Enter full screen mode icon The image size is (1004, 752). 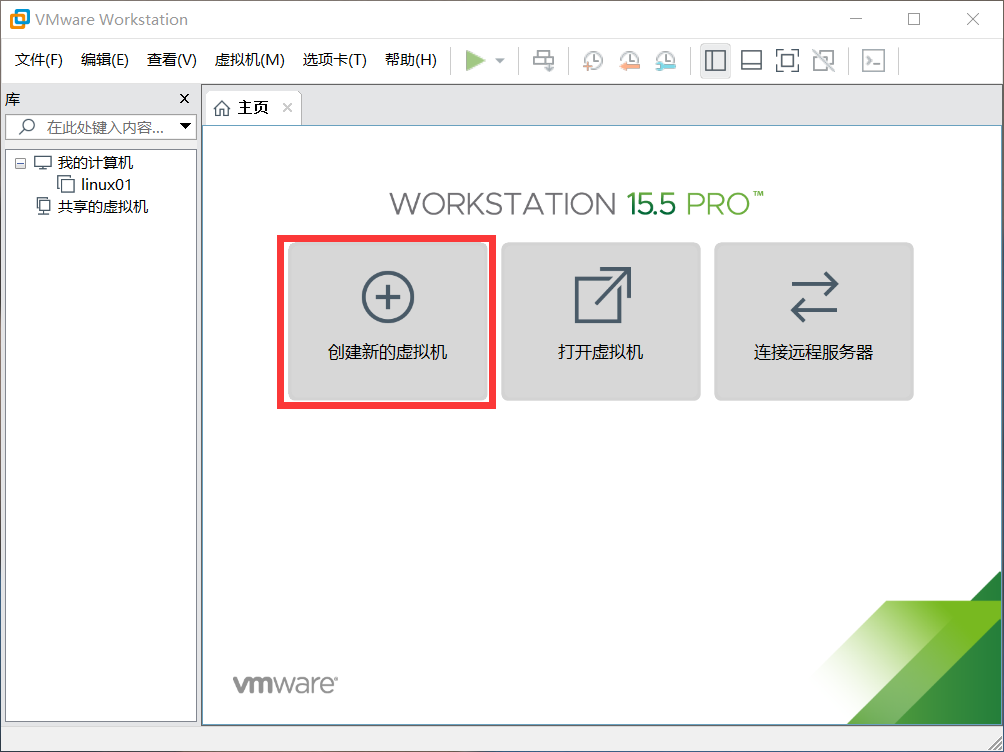[x=787, y=61]
